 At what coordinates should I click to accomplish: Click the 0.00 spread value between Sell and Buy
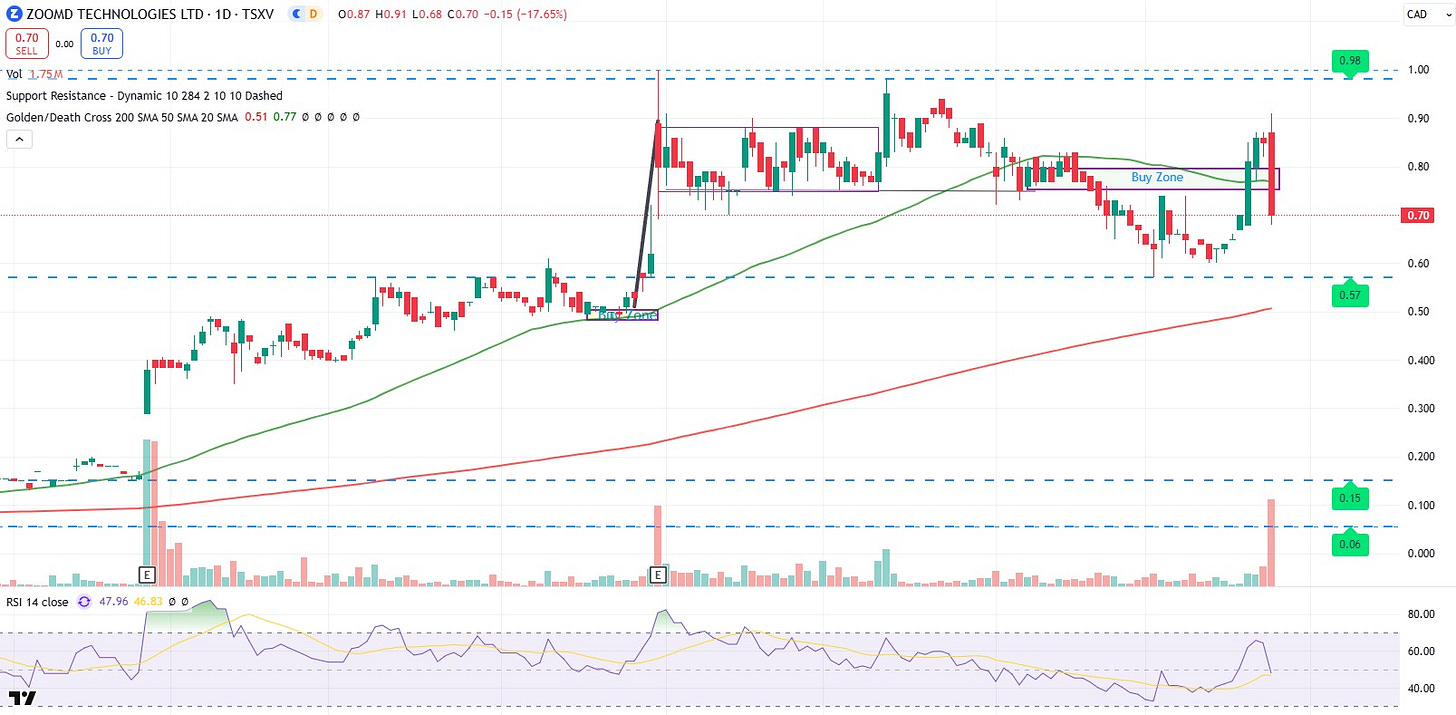coord(64,44)
